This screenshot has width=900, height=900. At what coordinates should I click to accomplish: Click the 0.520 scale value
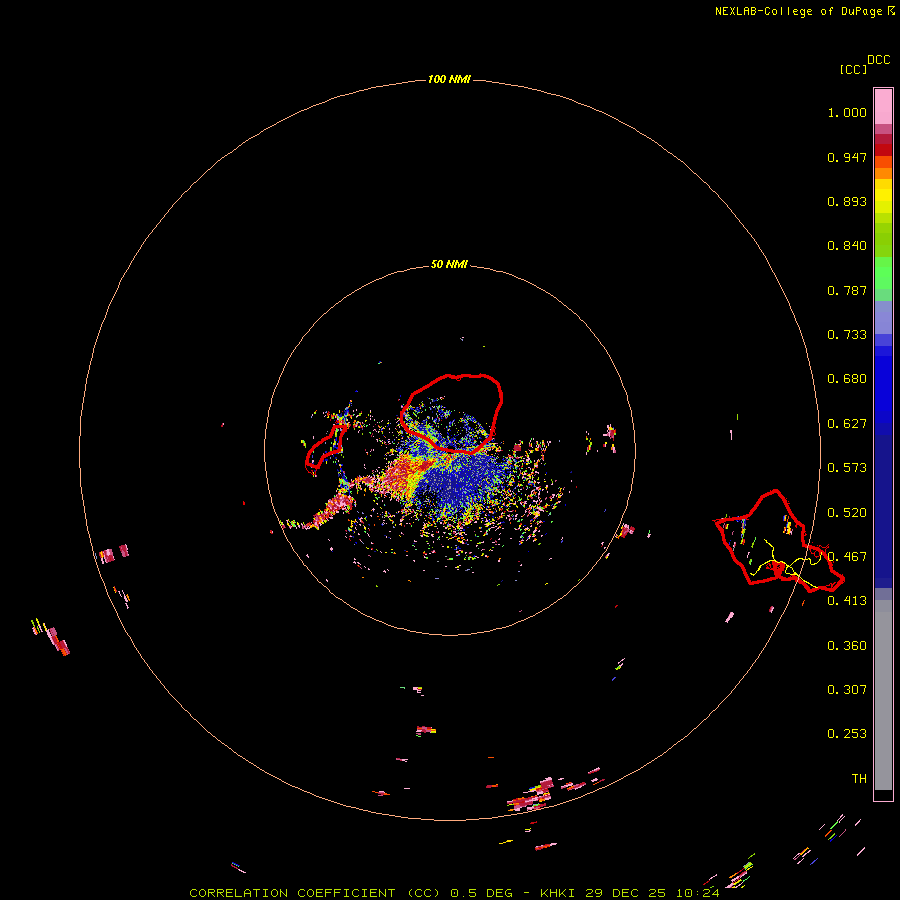point(847,513)
